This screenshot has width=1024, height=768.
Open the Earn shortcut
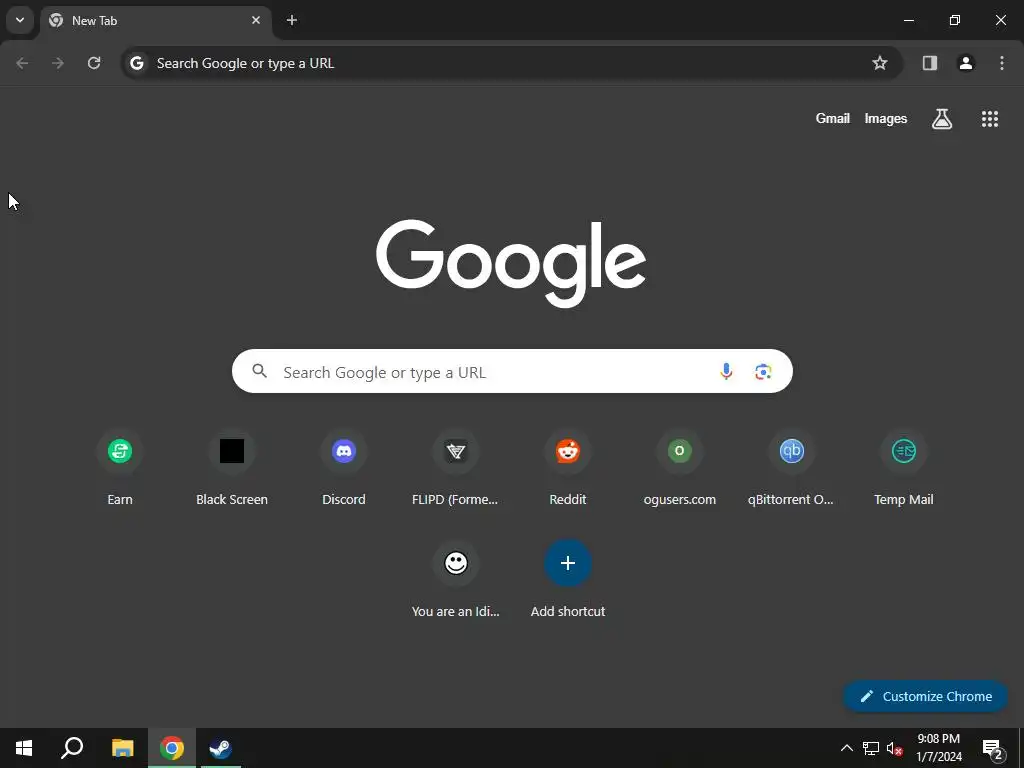pyautogui.click(x=120, y=468)
